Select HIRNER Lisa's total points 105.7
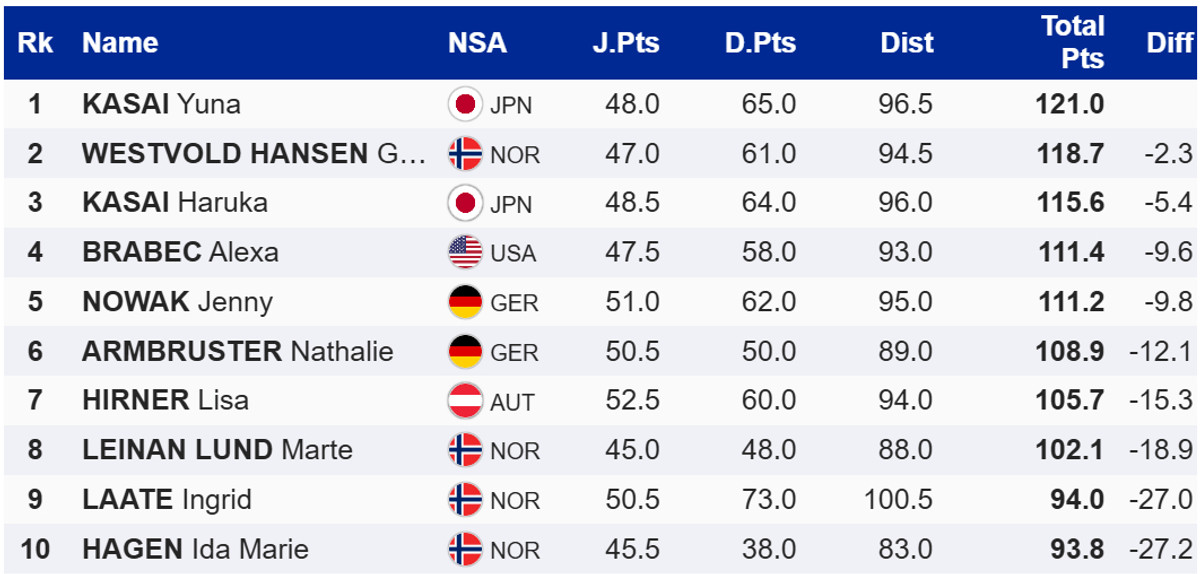The height and width of the screenshot is (574, 1200). click(x=1072, y=401)
